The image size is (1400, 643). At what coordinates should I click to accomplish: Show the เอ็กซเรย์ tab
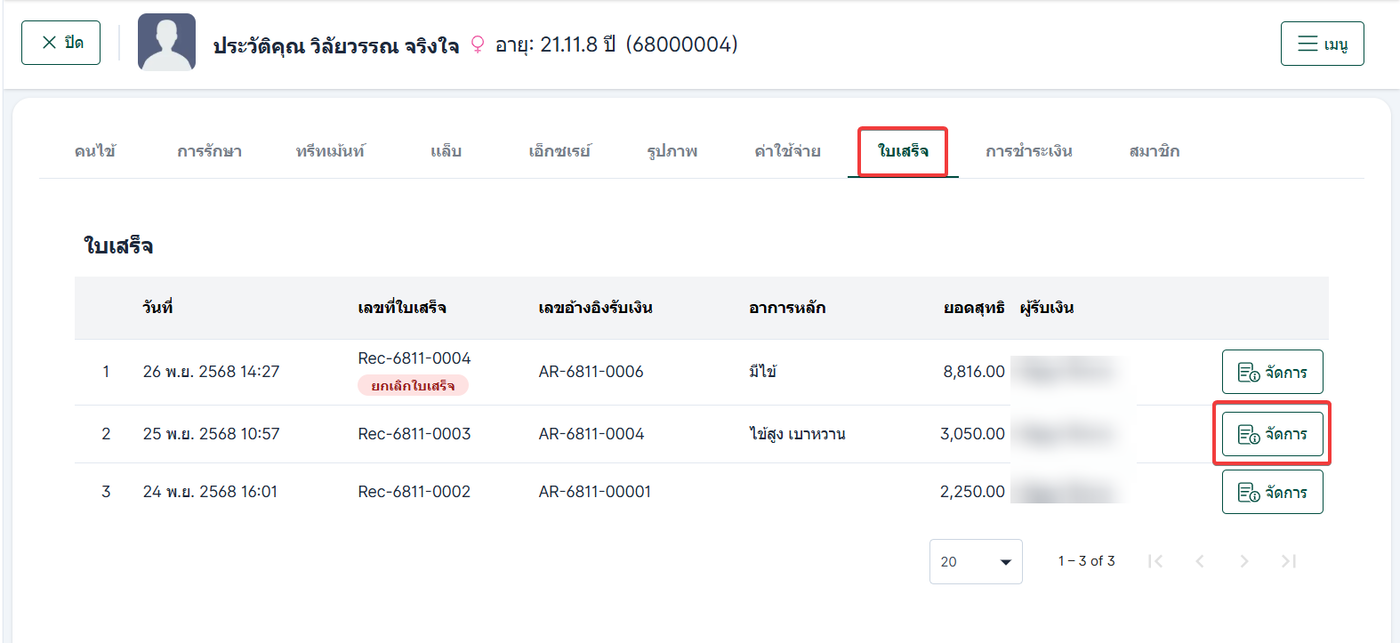[x=560, y=152]
